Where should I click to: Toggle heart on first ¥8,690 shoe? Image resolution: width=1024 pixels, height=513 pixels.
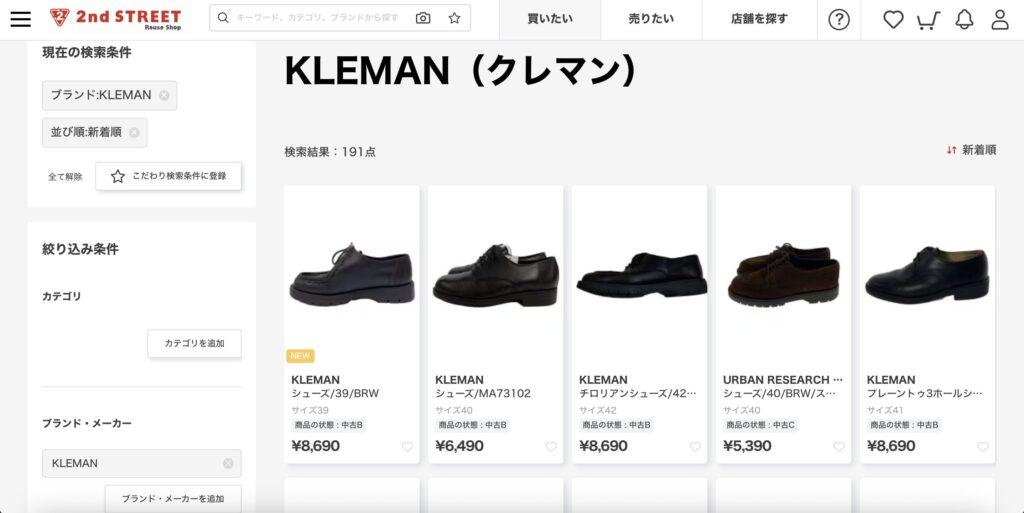click(407, 446)
